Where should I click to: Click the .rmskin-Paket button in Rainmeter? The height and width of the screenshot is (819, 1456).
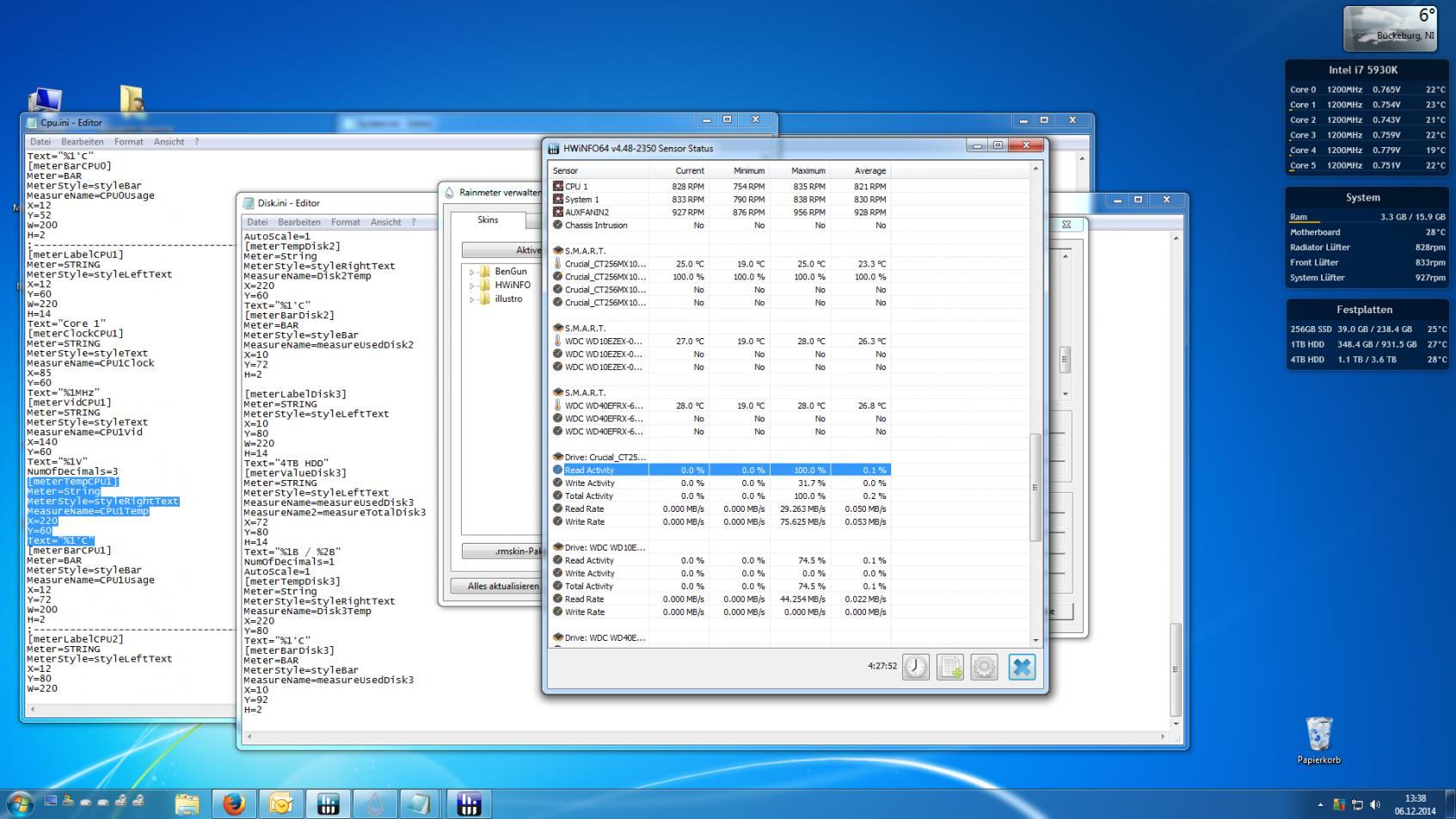point(503,551)
